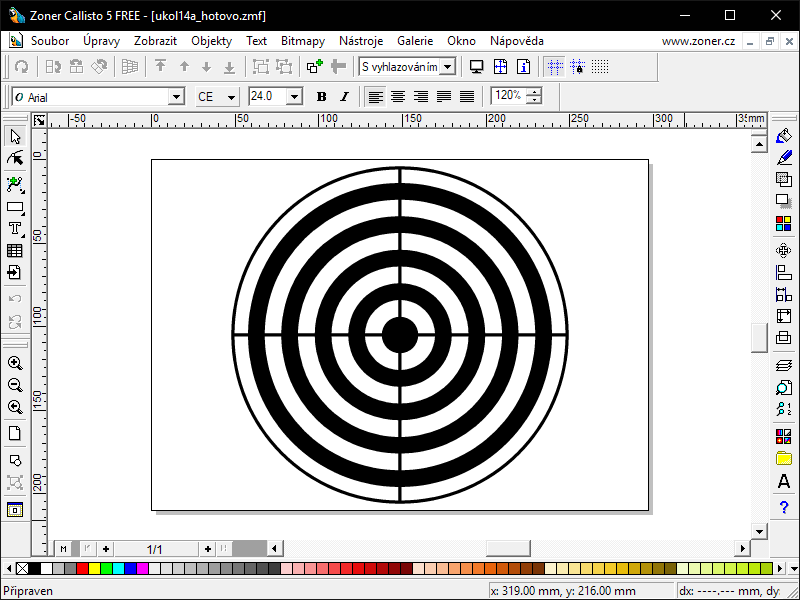
Task: Select the rectangle shape tool
Action: click(15, 207)
